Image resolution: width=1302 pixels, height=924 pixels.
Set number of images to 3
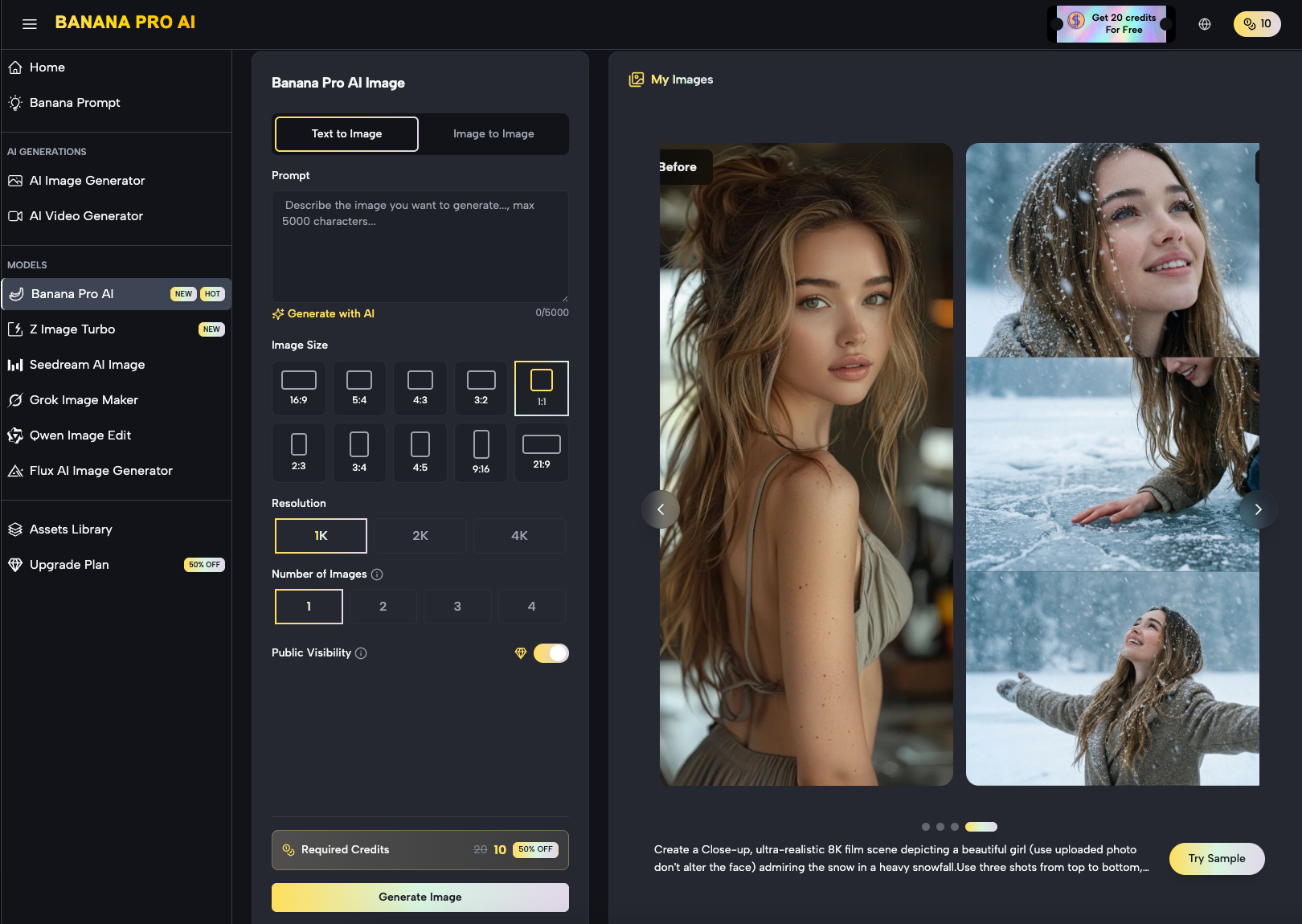pos(457,607)
